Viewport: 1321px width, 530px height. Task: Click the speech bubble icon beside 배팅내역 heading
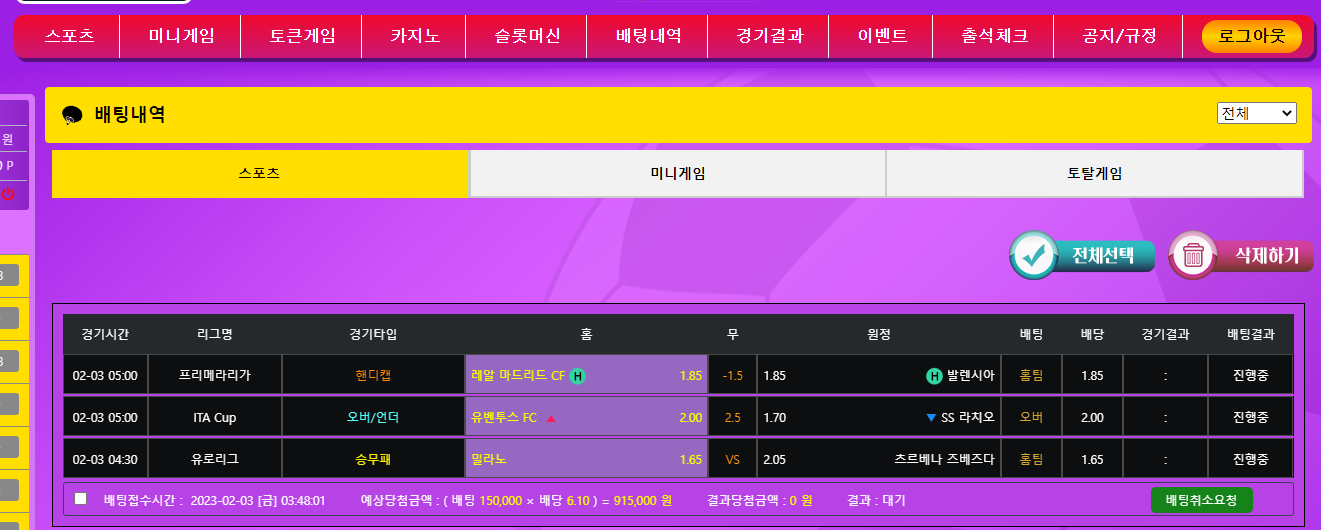pyautogui.click(x=72, y=115)
